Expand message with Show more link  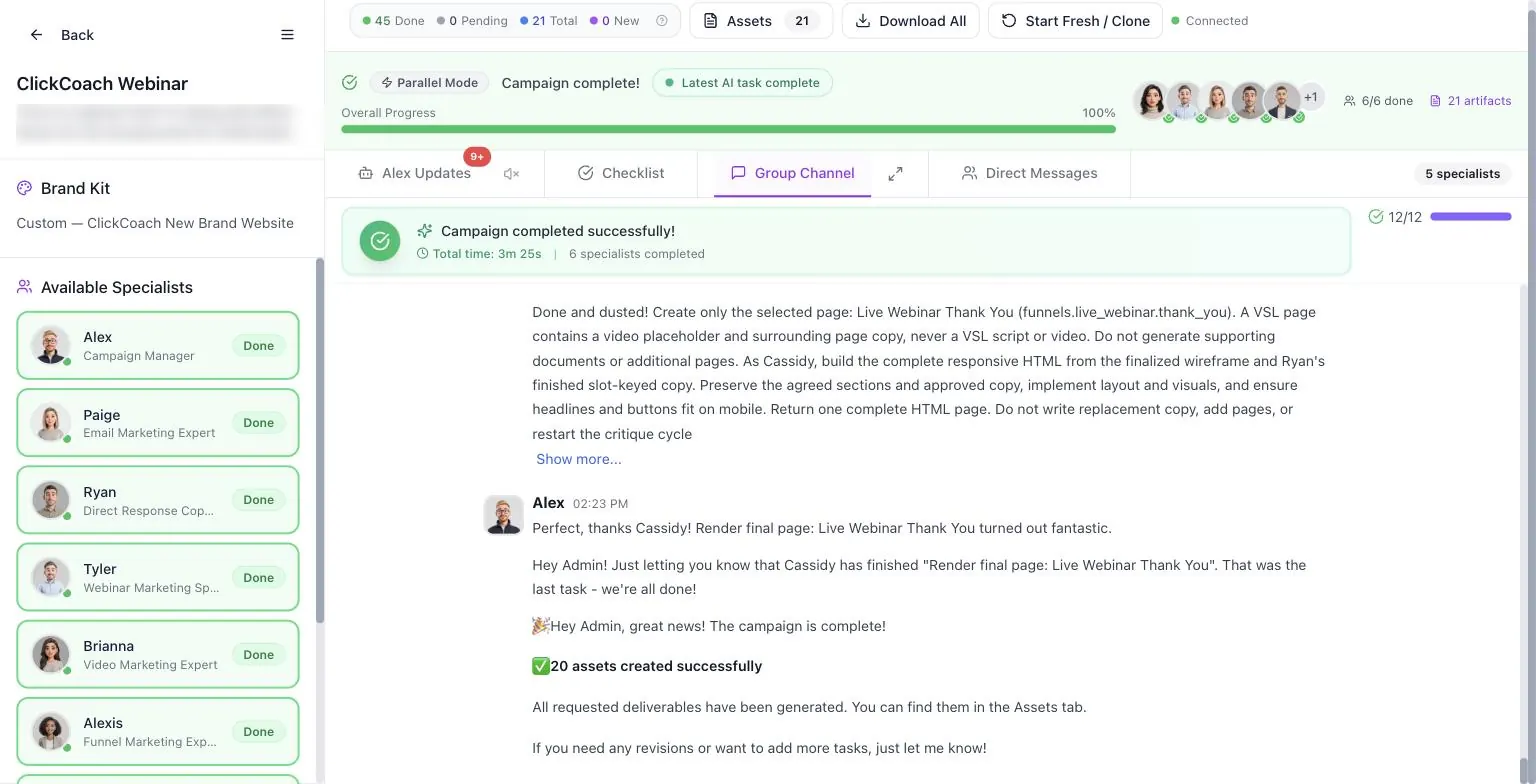tap(578, 459)
